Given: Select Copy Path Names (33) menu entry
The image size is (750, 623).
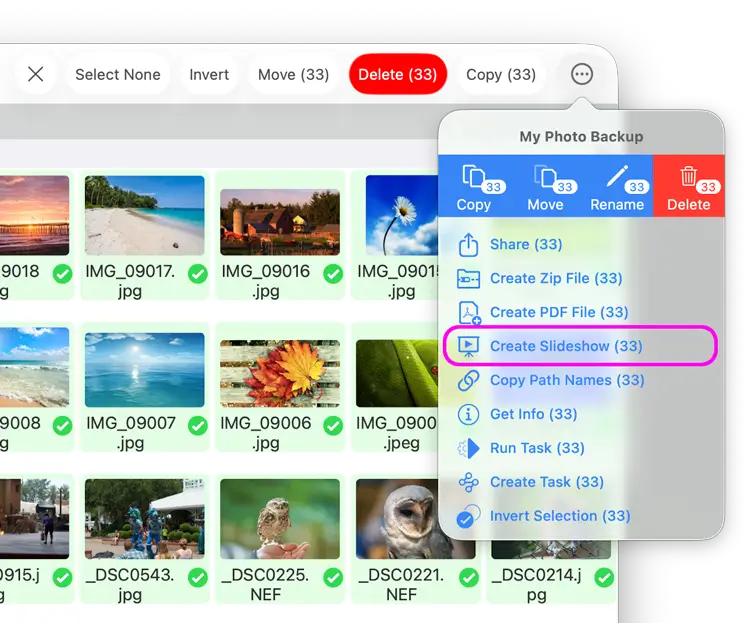Looking at the screenshot, I should tap(566, 380).
